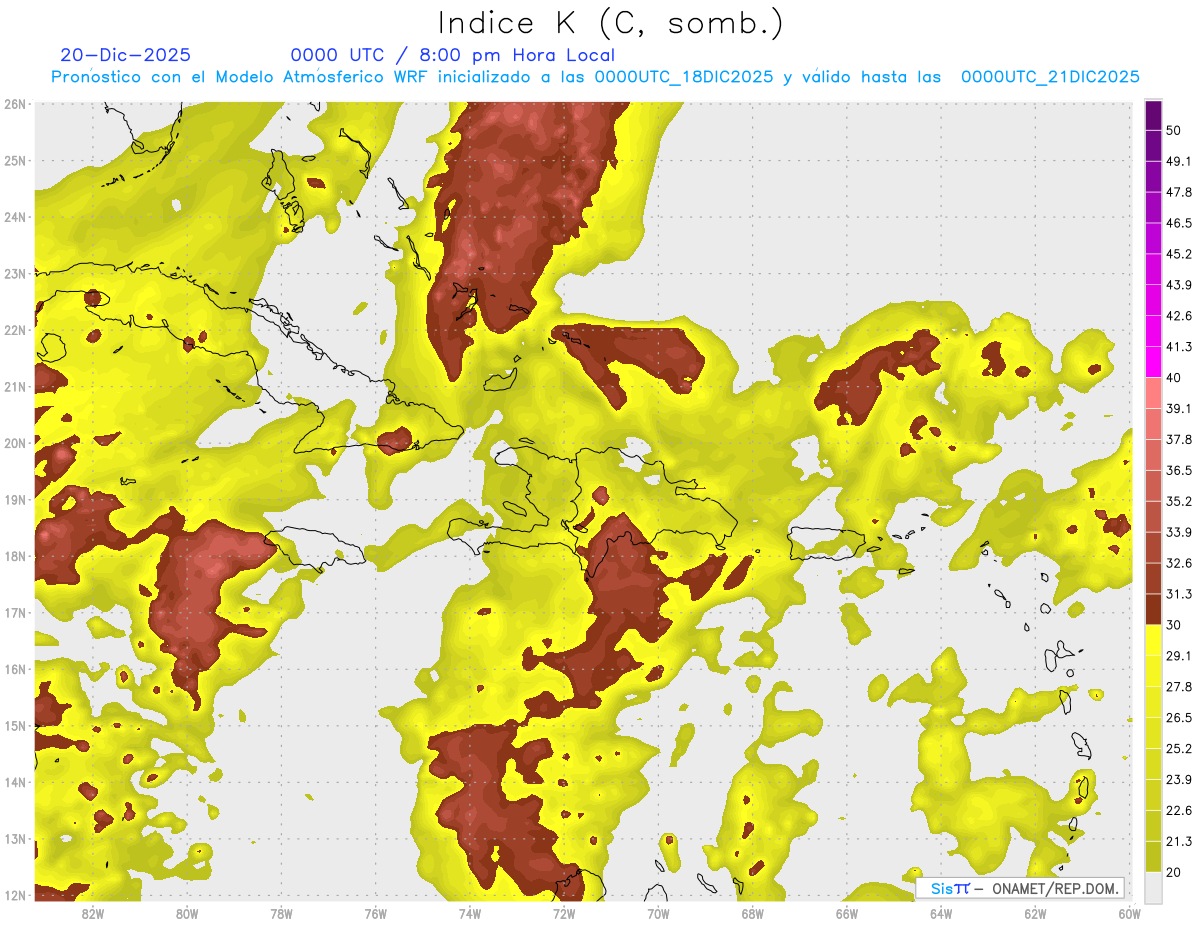Click the longitude label 76W

(x=376, y=913)
